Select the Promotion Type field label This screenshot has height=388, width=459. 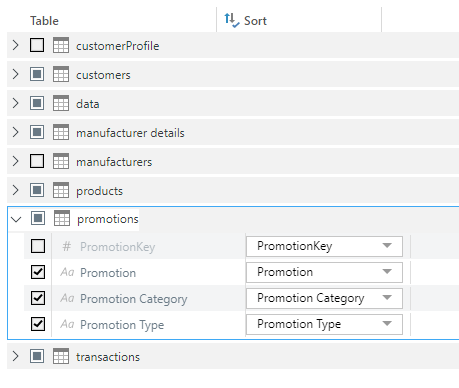pos(122,325)
